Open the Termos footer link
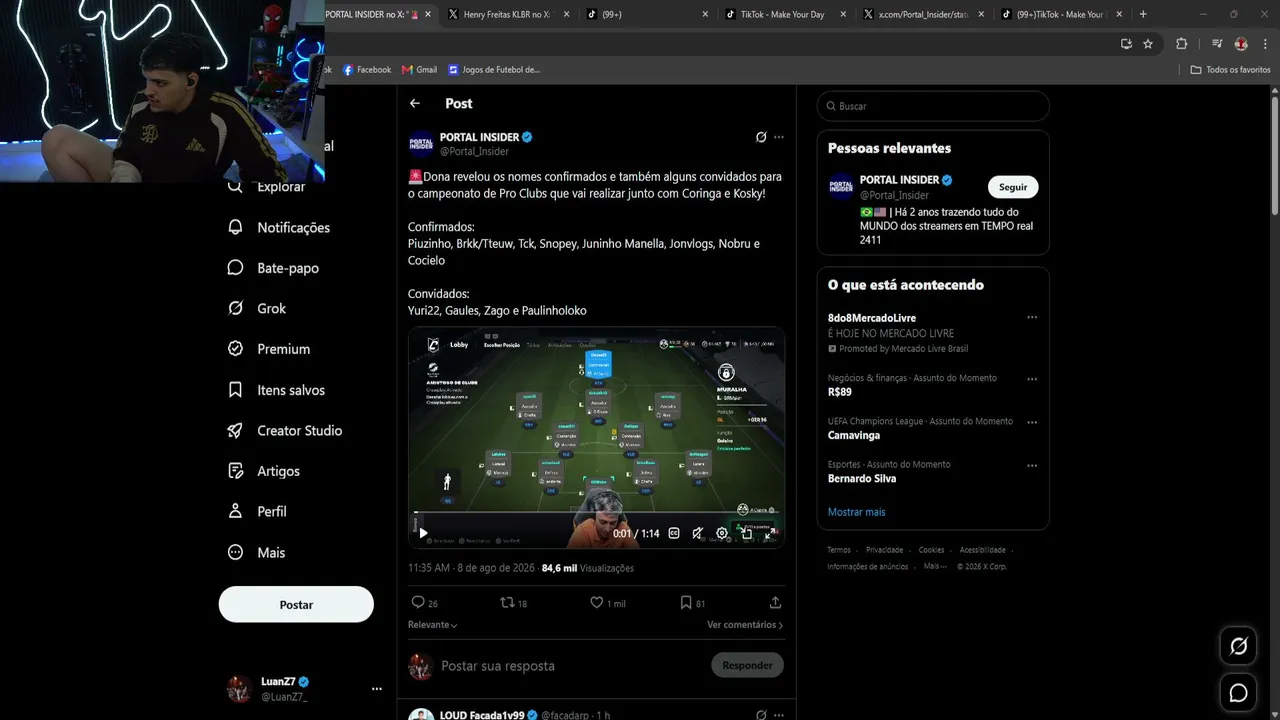Screen dimensions: 1280x720 (839, 550)
